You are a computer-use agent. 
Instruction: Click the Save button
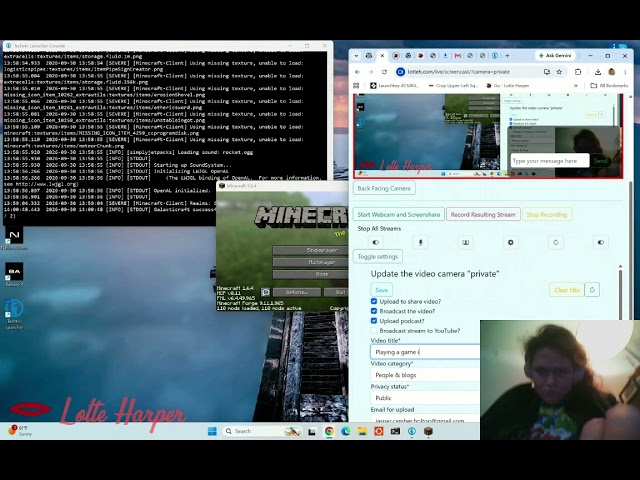[382, 290]
